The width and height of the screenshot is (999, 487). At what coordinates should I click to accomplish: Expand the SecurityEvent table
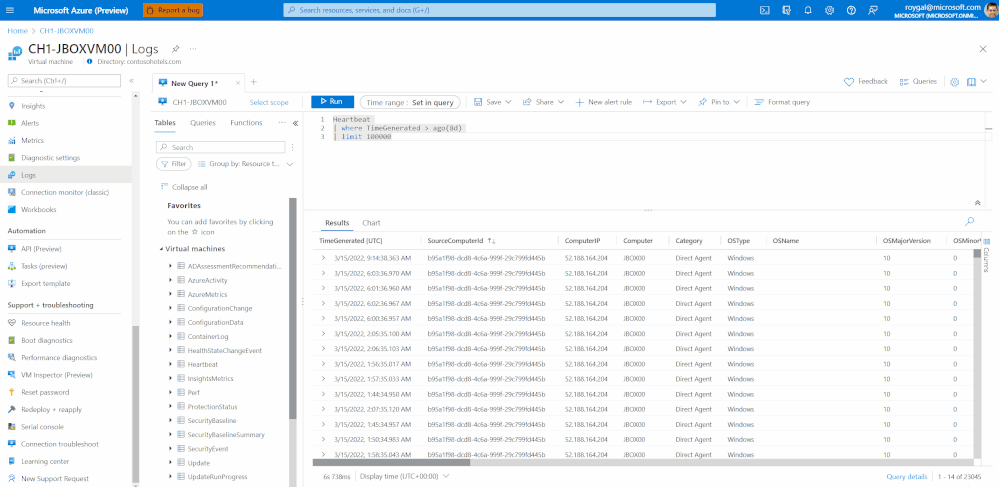pos(171,449)
